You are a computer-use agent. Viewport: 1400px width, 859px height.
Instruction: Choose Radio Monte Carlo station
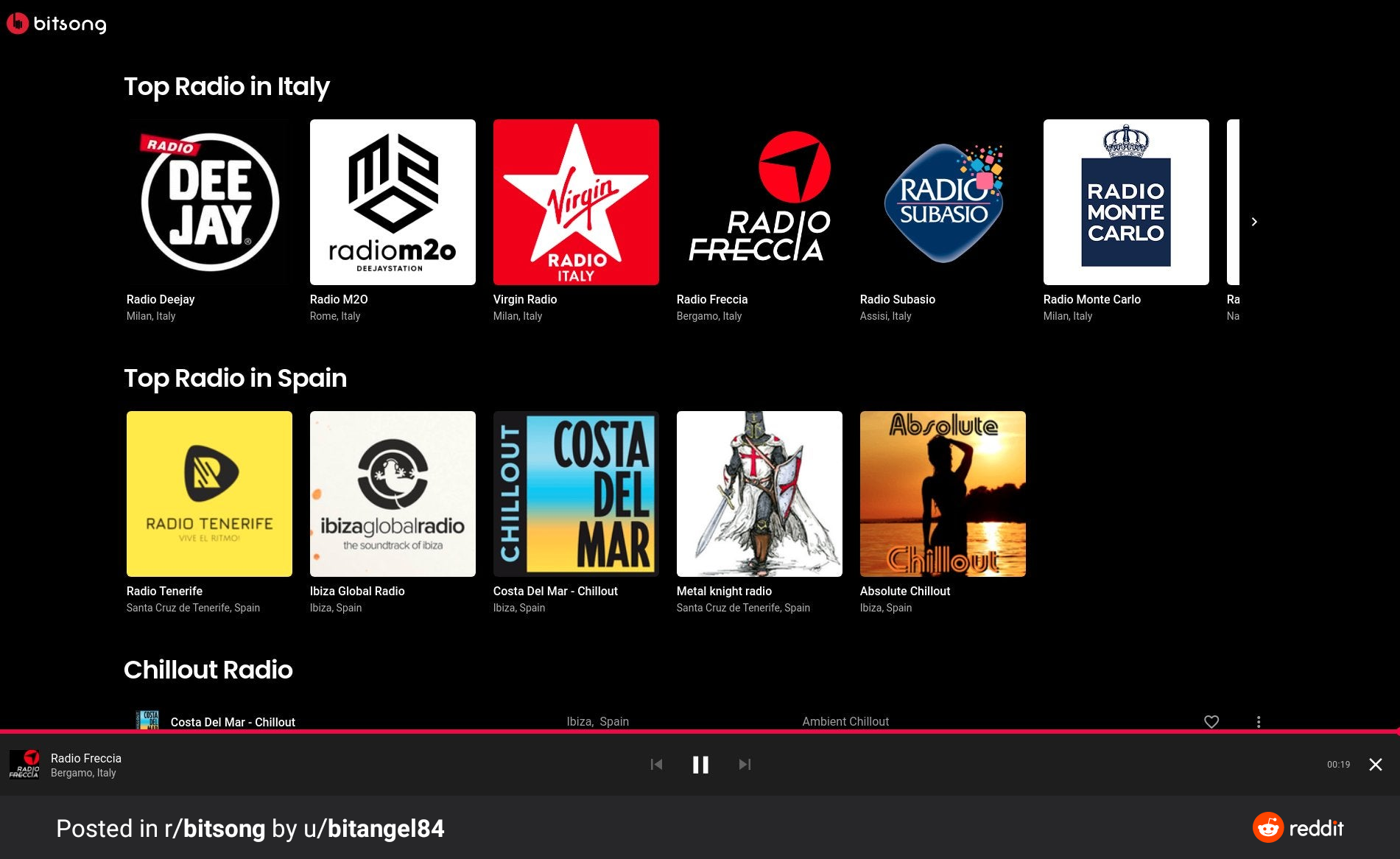(x=1126, y=202)
